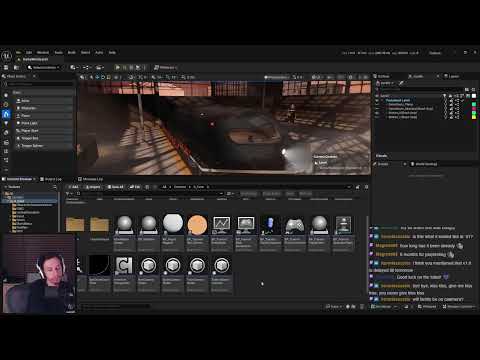This screenshot has height=360, width=480.
Task: Click the Player Start item in Place Actors
Action: (43, 131)
